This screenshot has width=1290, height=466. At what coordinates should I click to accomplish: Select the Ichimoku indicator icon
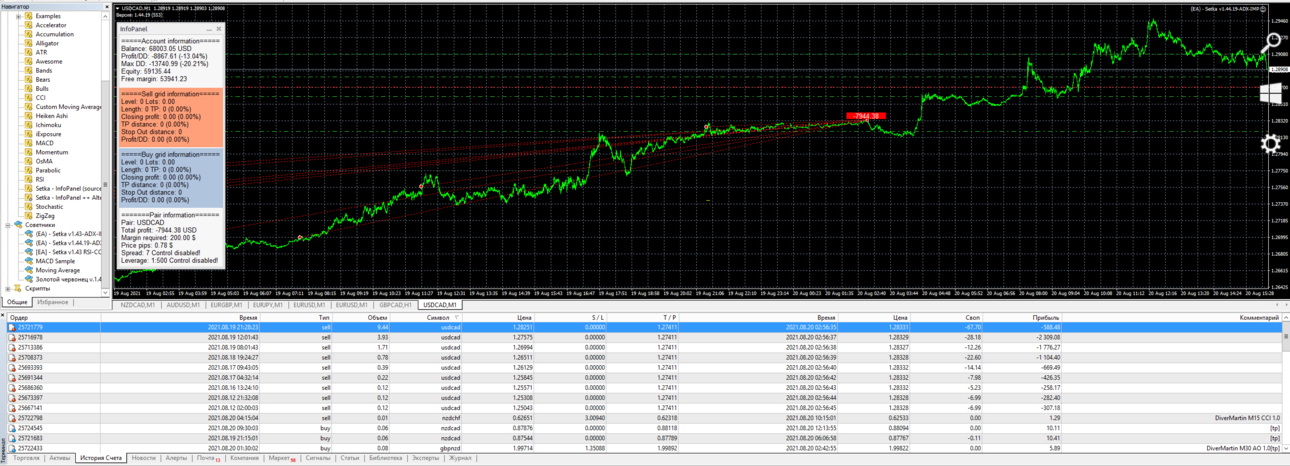[29, 124]
